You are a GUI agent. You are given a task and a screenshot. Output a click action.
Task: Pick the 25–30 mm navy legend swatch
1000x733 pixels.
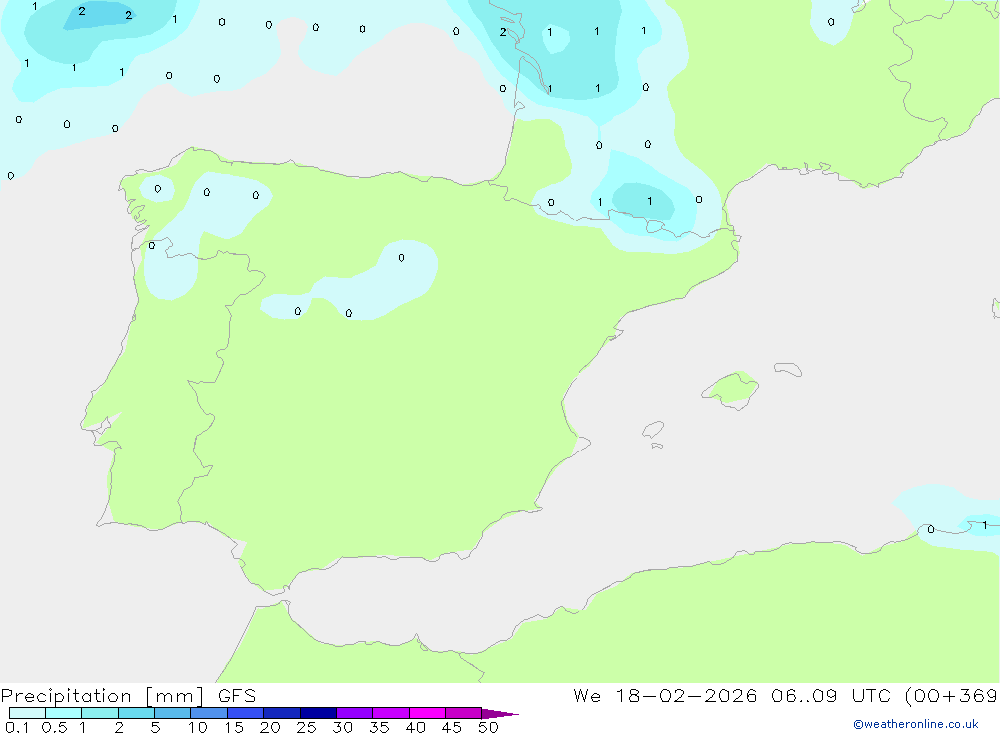318,713
